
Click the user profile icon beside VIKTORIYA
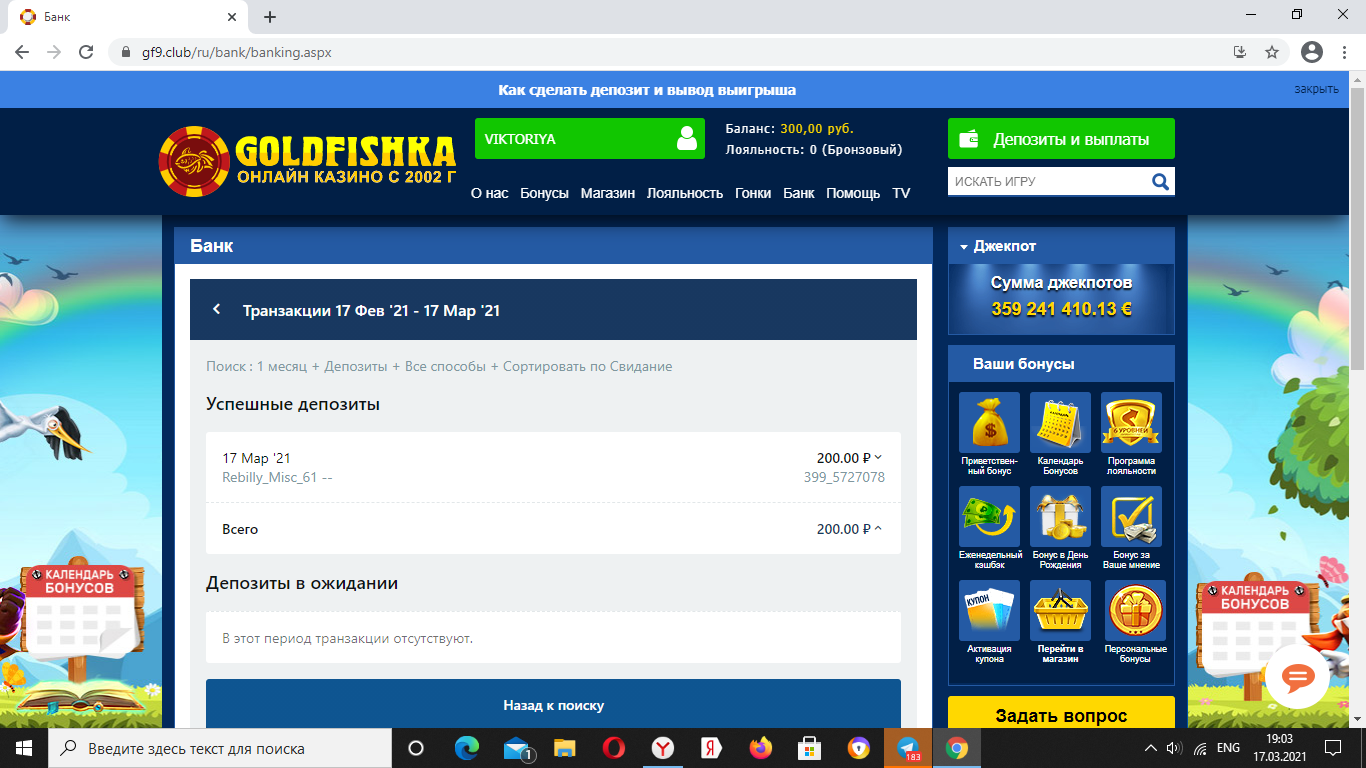(686, 139)
